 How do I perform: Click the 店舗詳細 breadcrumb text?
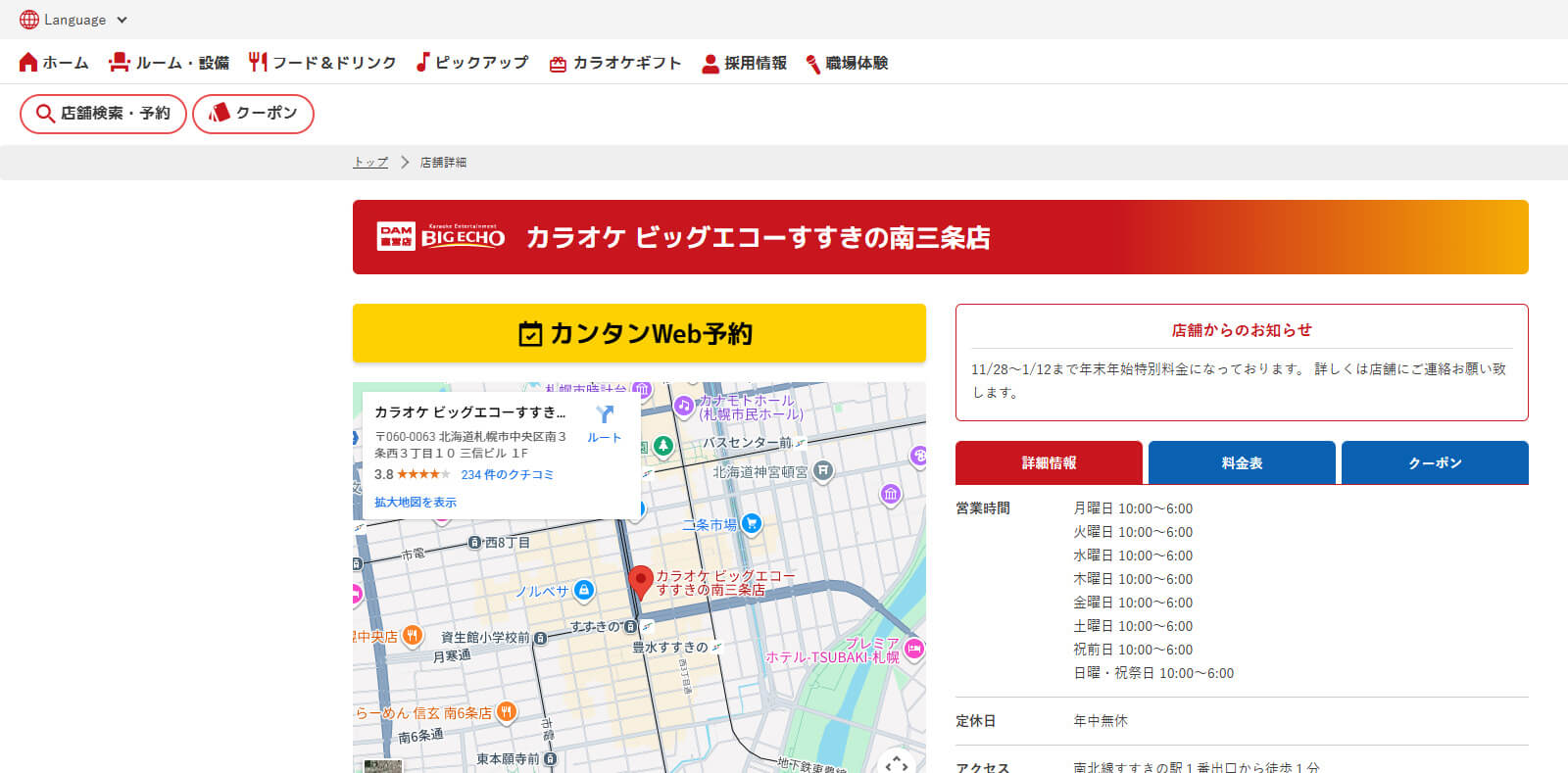[x=443, y=163]
